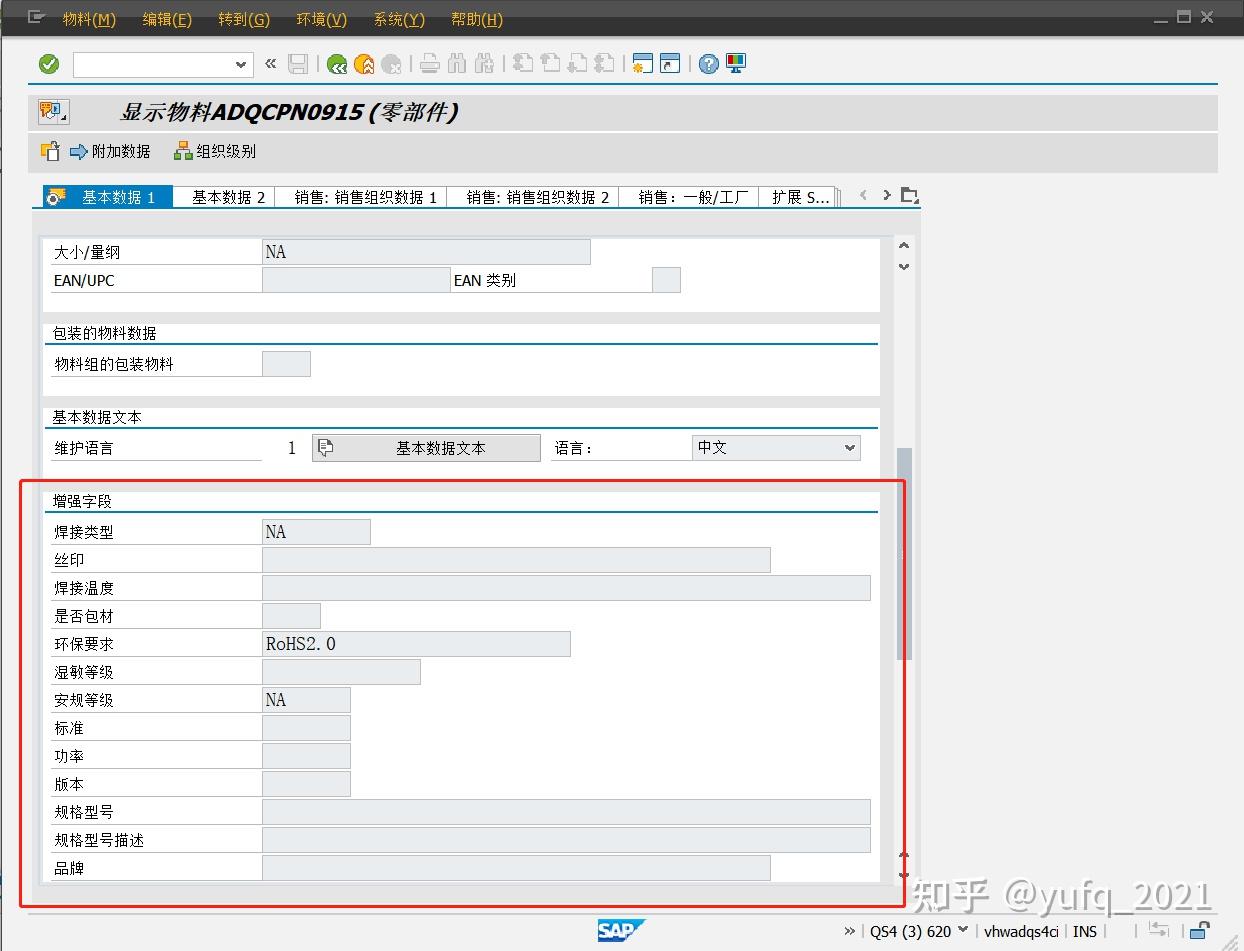Switch to 基本数据 1 tab
1244x951 pixels.
pos(108,197)
